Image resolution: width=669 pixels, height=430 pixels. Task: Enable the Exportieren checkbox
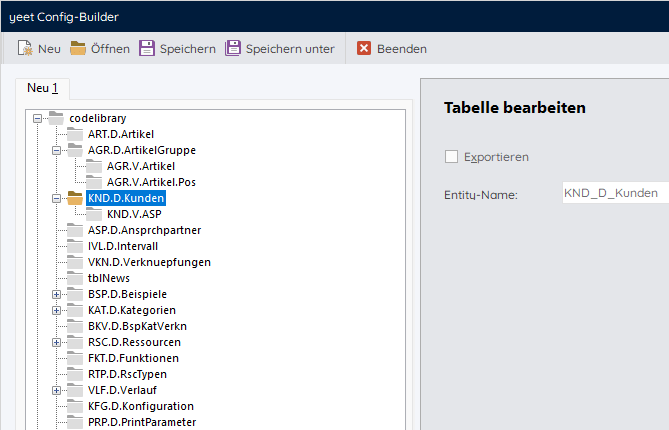point(451,157)
